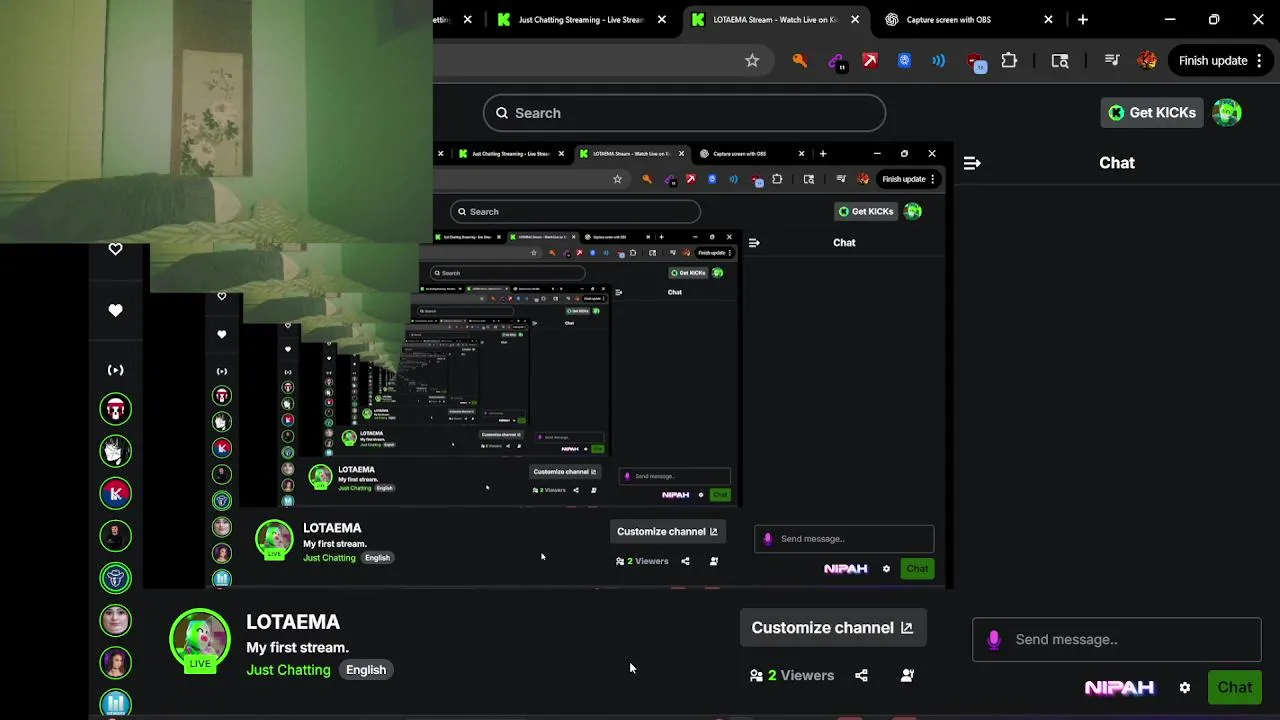This screenshot has height=720, width=1280.
Task: Open the K logo blue-red channel
Action: click(x=115, y=493)
